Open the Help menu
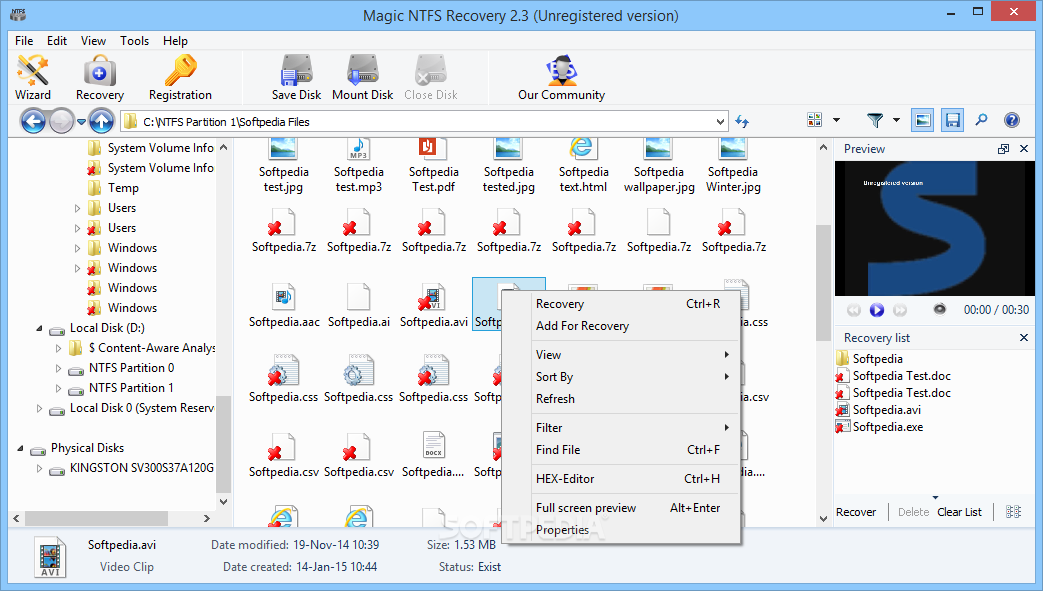This screenshot has height=591, width=1043. point(175,41)
